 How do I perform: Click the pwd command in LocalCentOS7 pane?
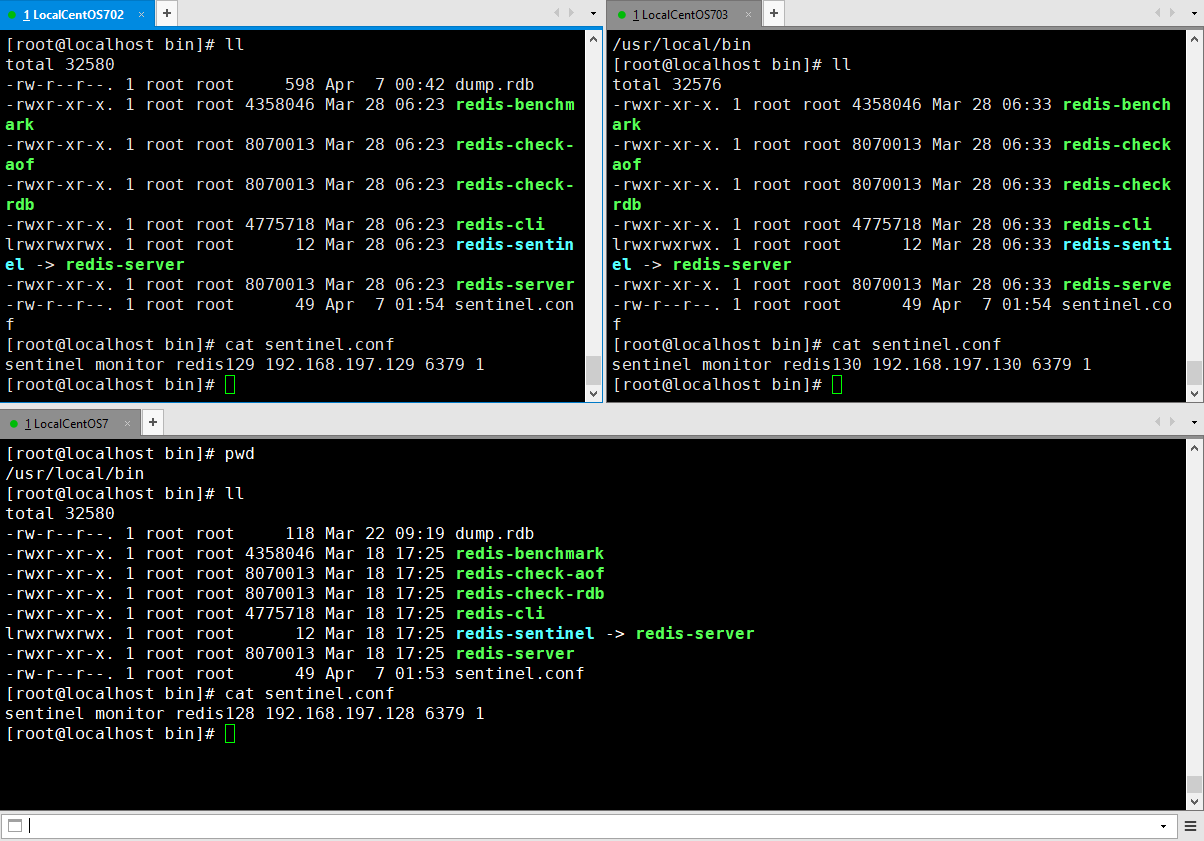pos(240,454)
